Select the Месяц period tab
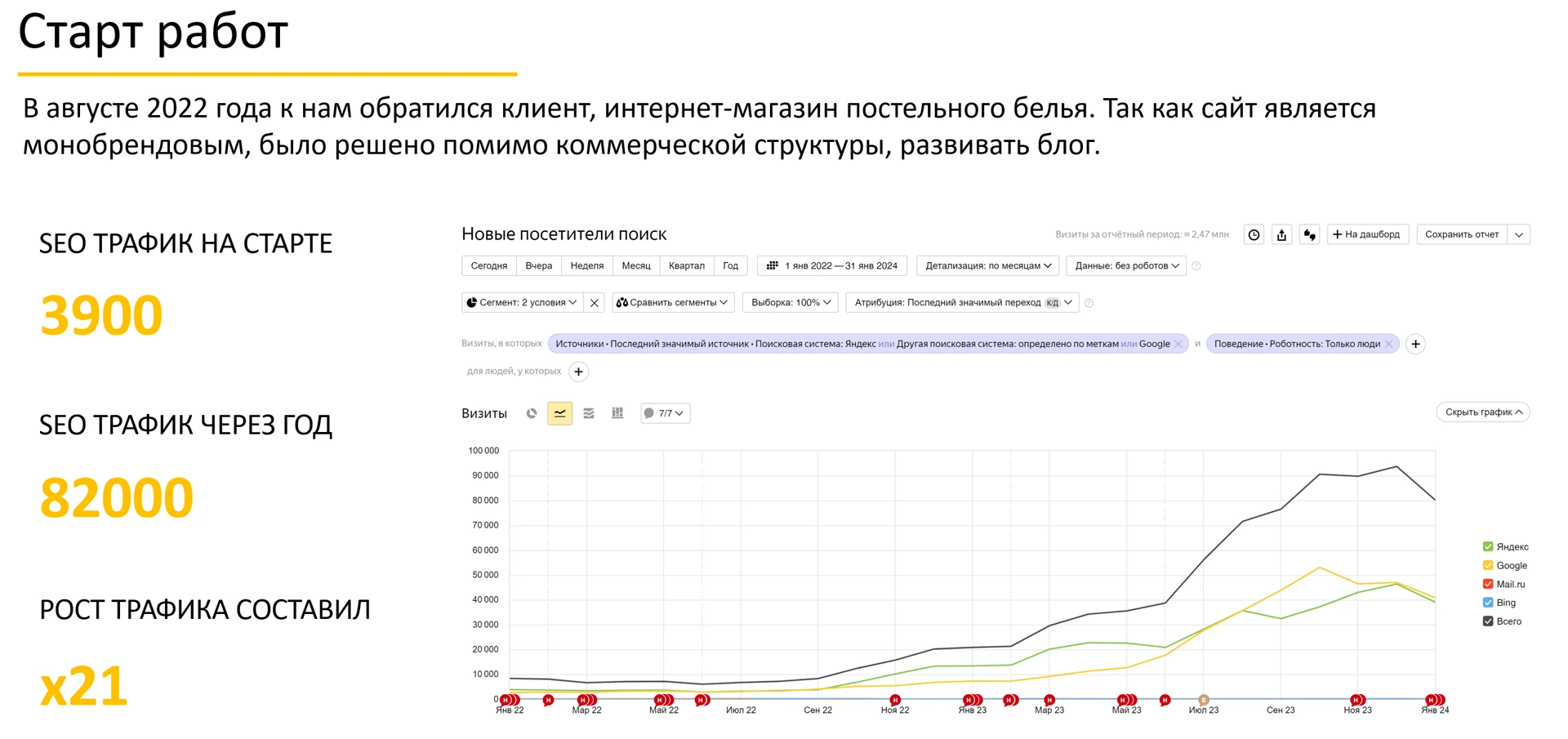 636,266
